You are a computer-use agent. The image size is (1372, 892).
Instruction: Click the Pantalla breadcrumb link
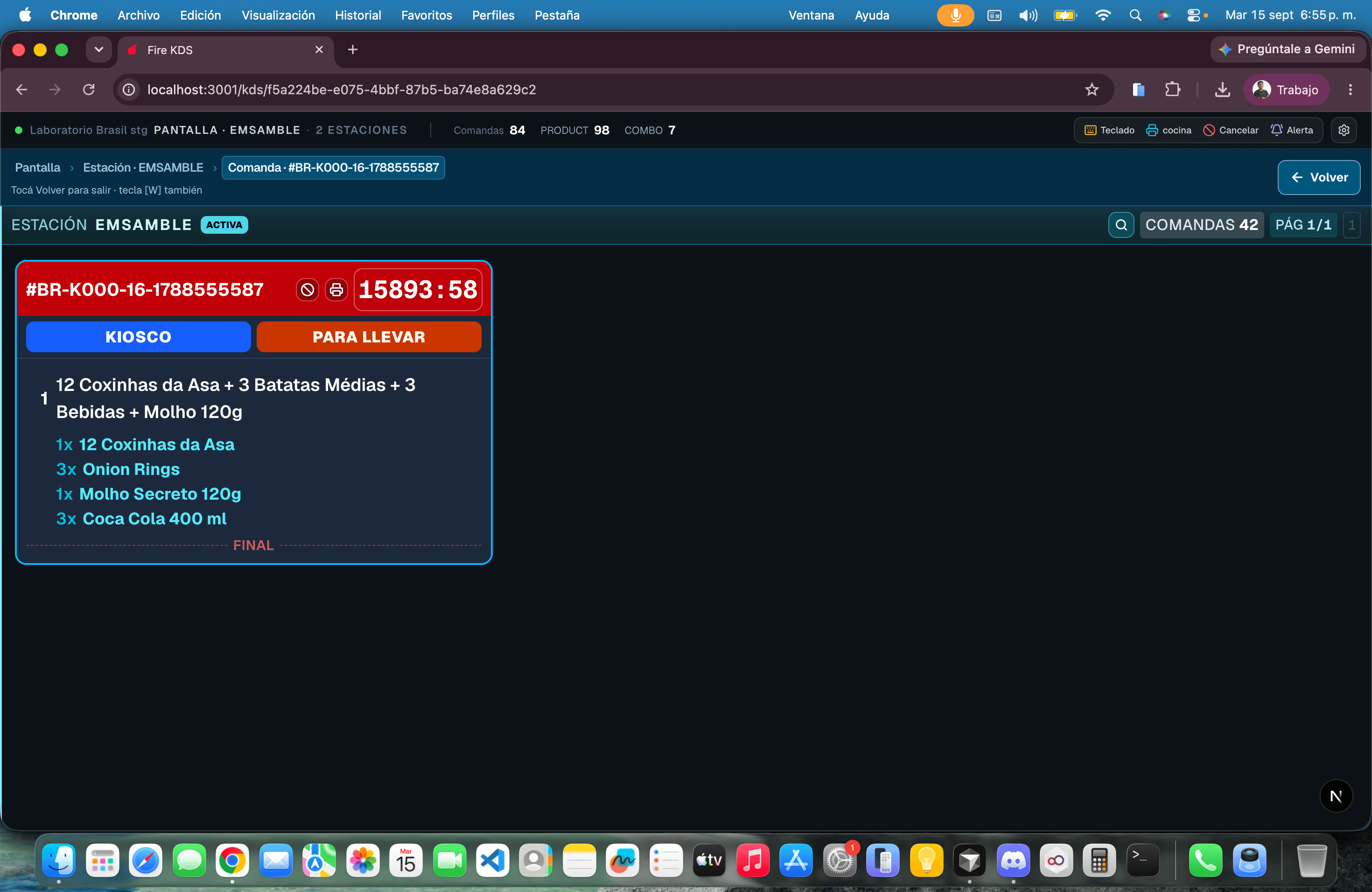coord(37,167)
